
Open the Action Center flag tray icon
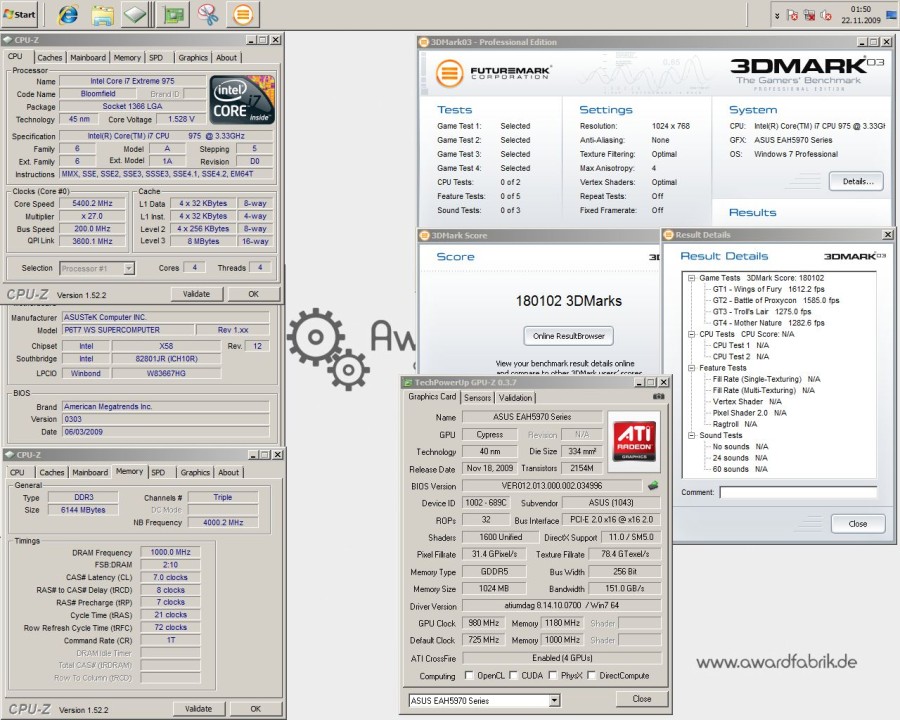pyautogui.click(x=793, y=15)
